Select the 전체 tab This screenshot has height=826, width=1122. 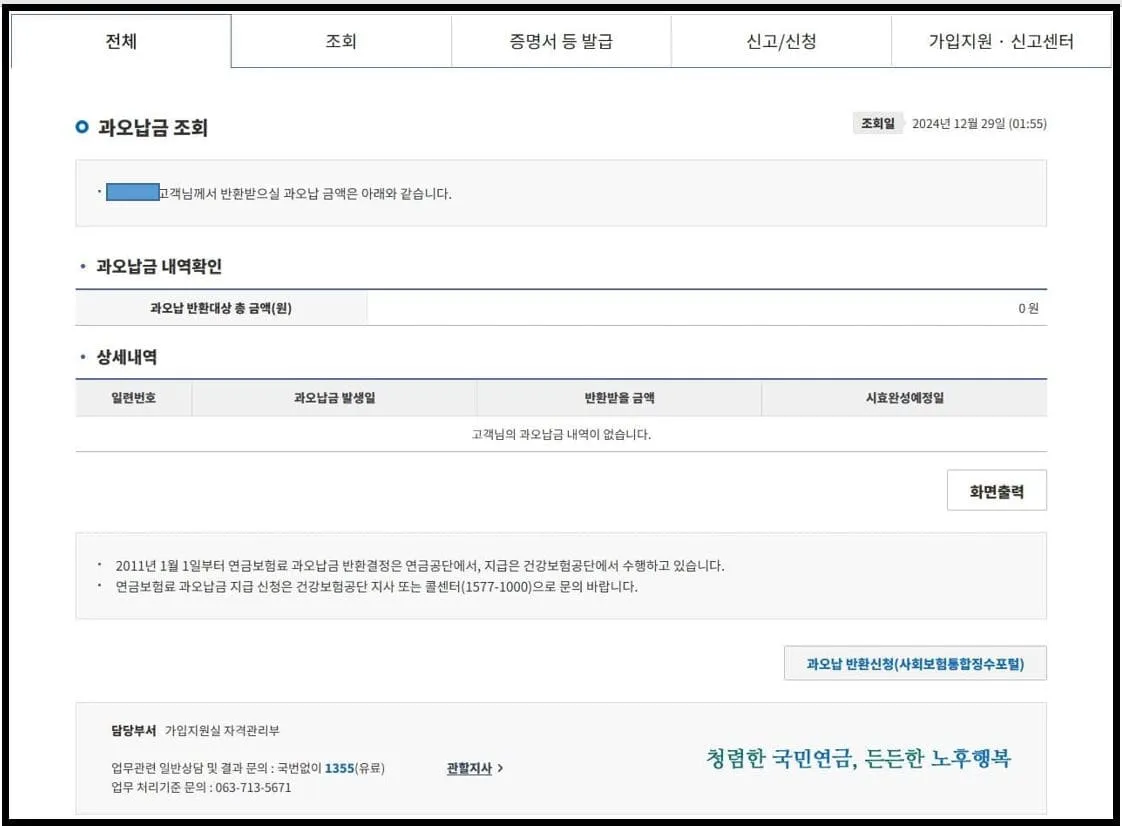(x=122, y=40)
